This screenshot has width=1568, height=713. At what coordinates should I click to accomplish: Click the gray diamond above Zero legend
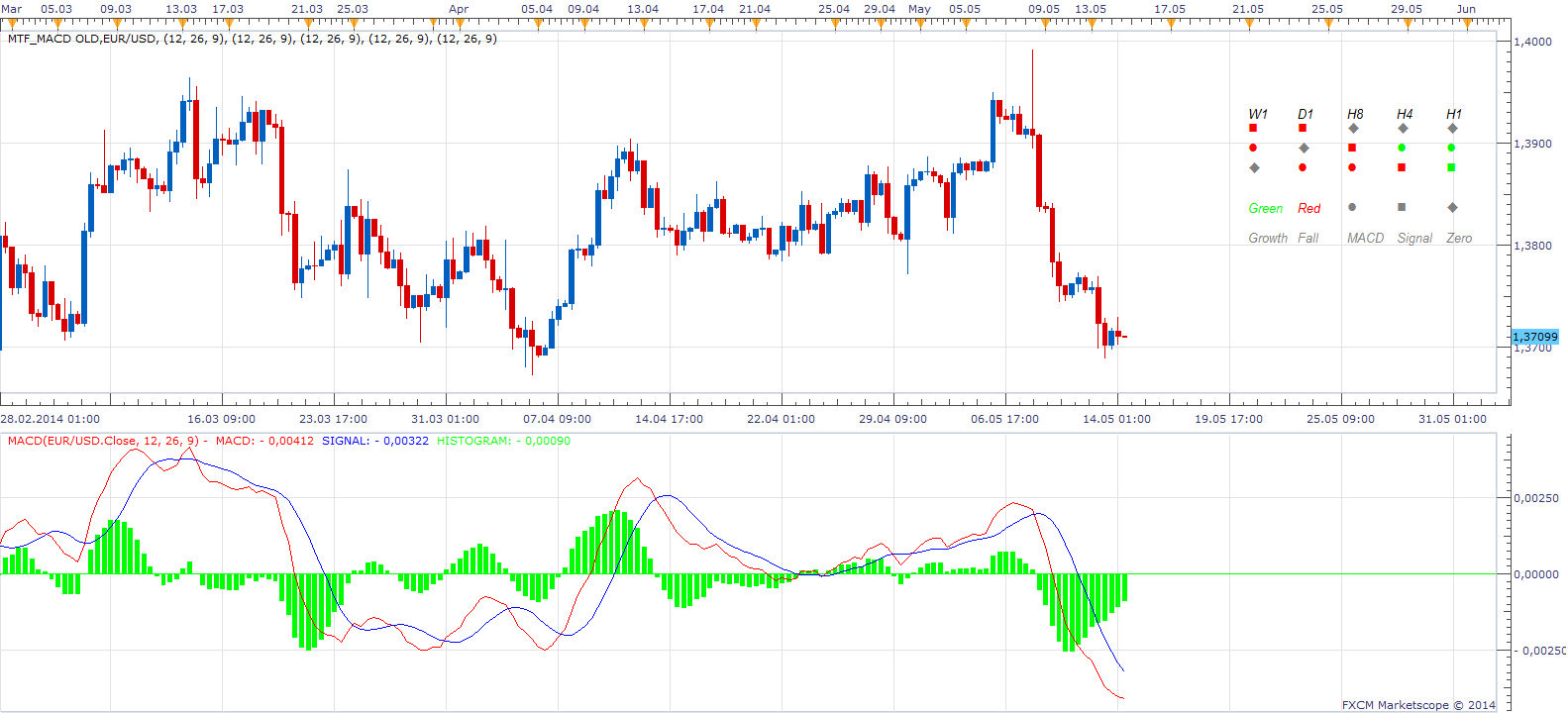pos(1452,207)
